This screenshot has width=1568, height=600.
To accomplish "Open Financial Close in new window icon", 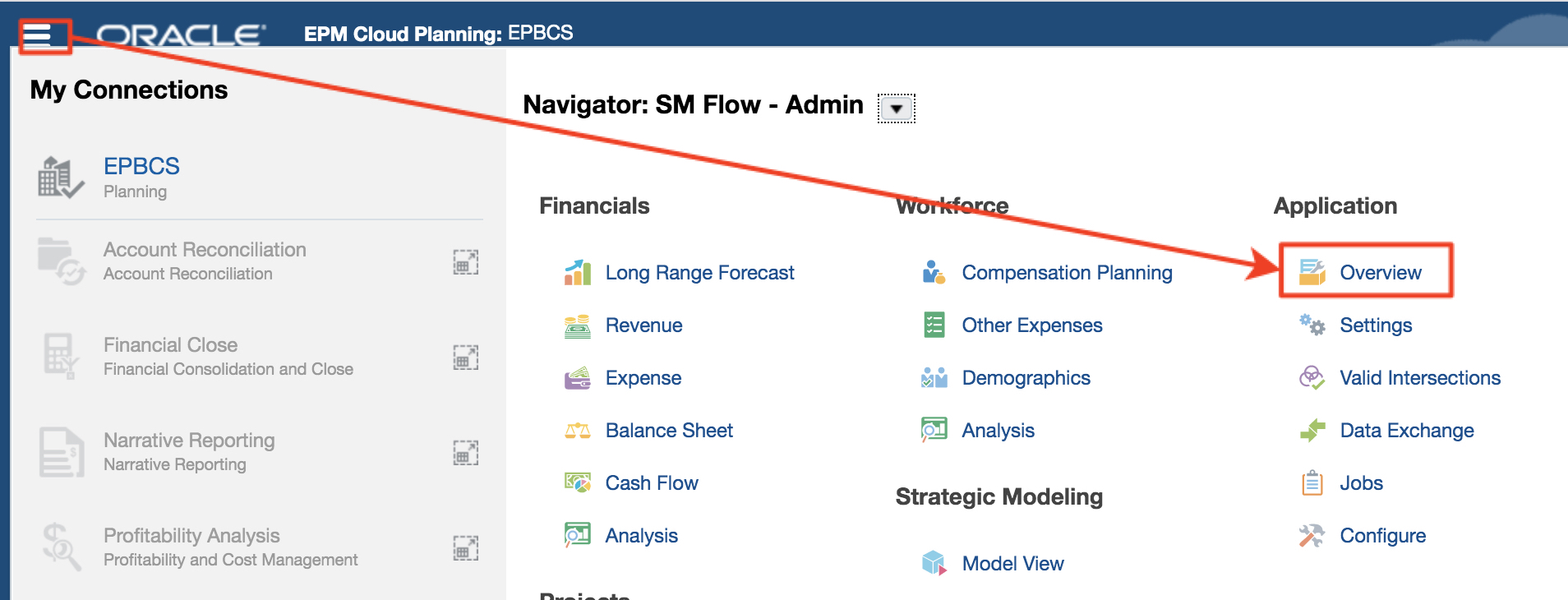I will (466, 358).
